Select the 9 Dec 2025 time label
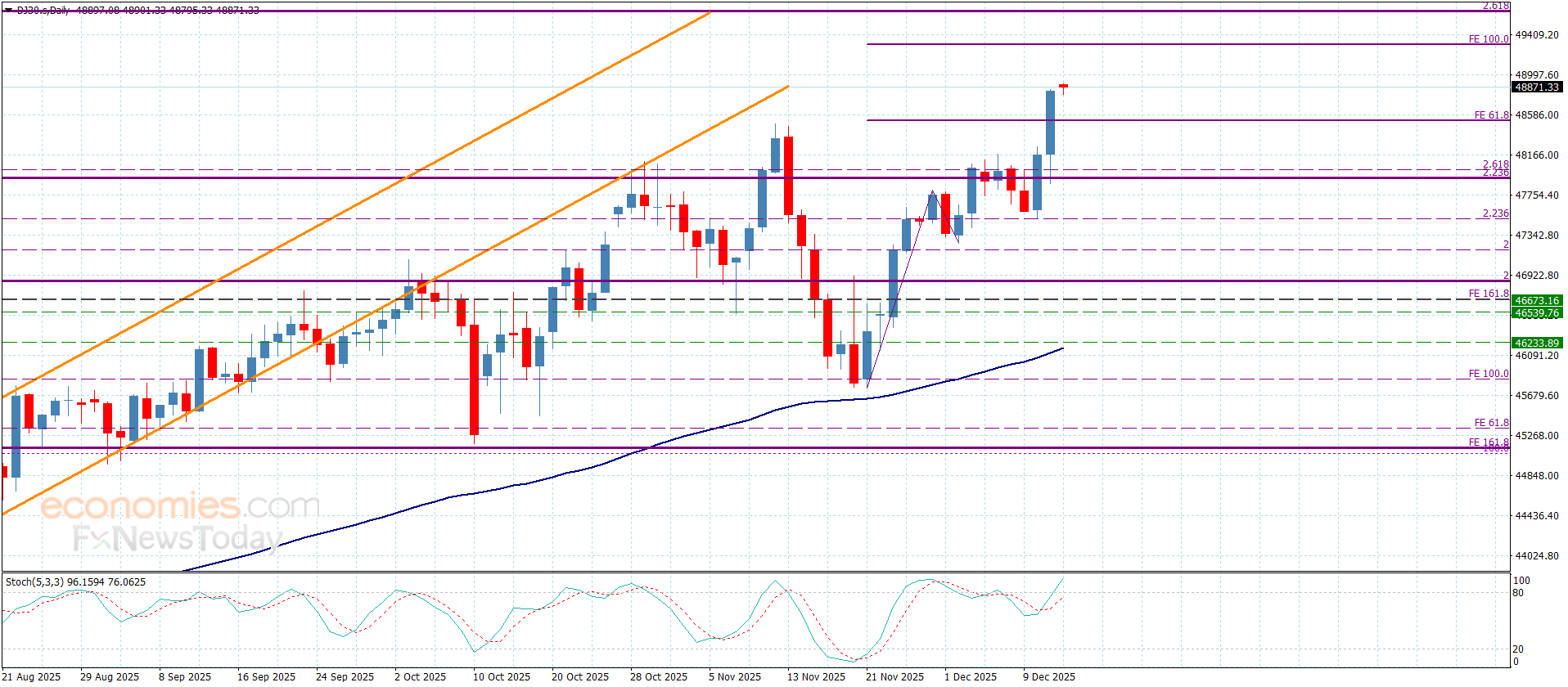 (x=1049, y=676)
